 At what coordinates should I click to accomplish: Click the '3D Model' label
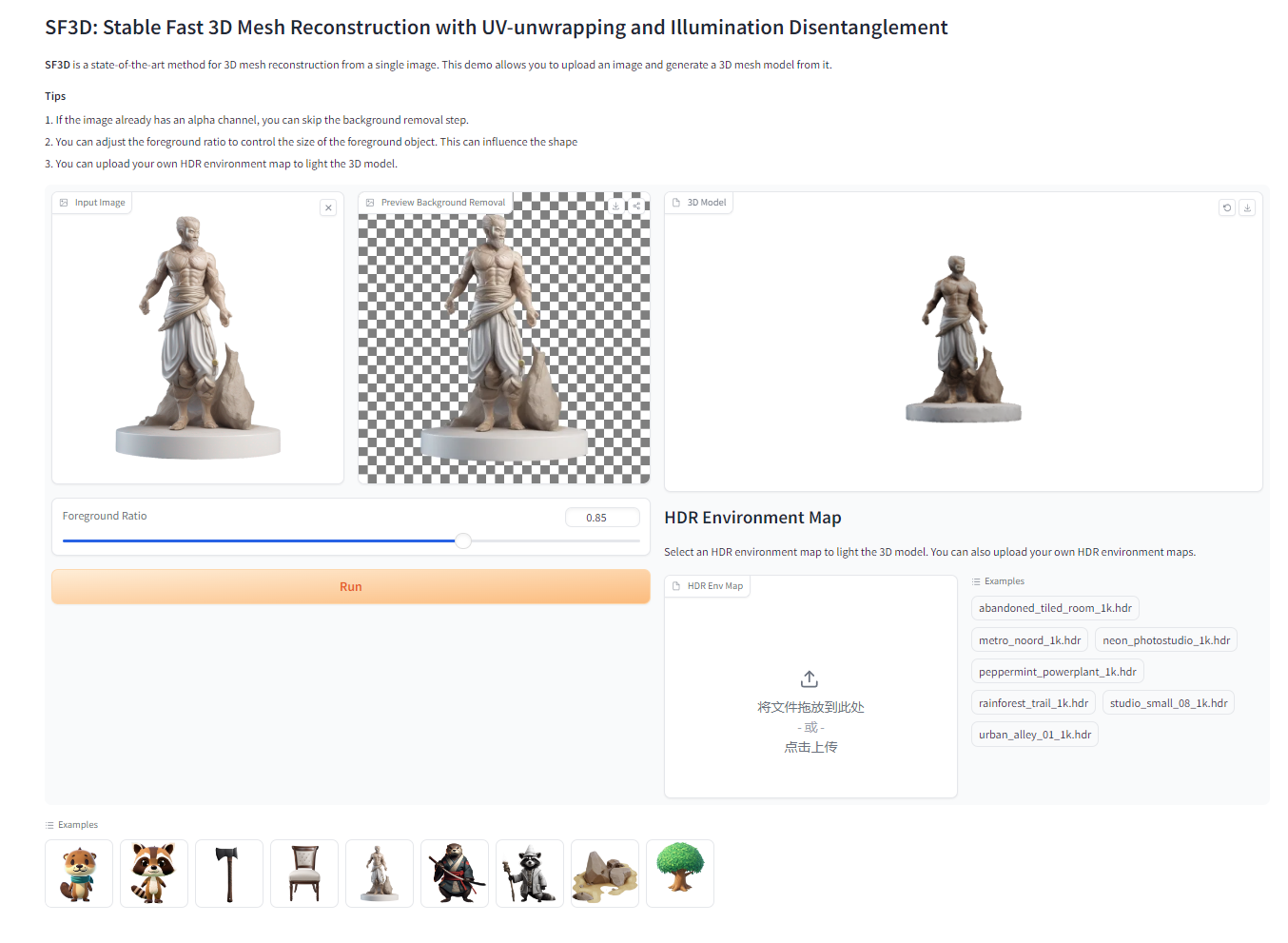pyautogui.click(x=707, y=203)
